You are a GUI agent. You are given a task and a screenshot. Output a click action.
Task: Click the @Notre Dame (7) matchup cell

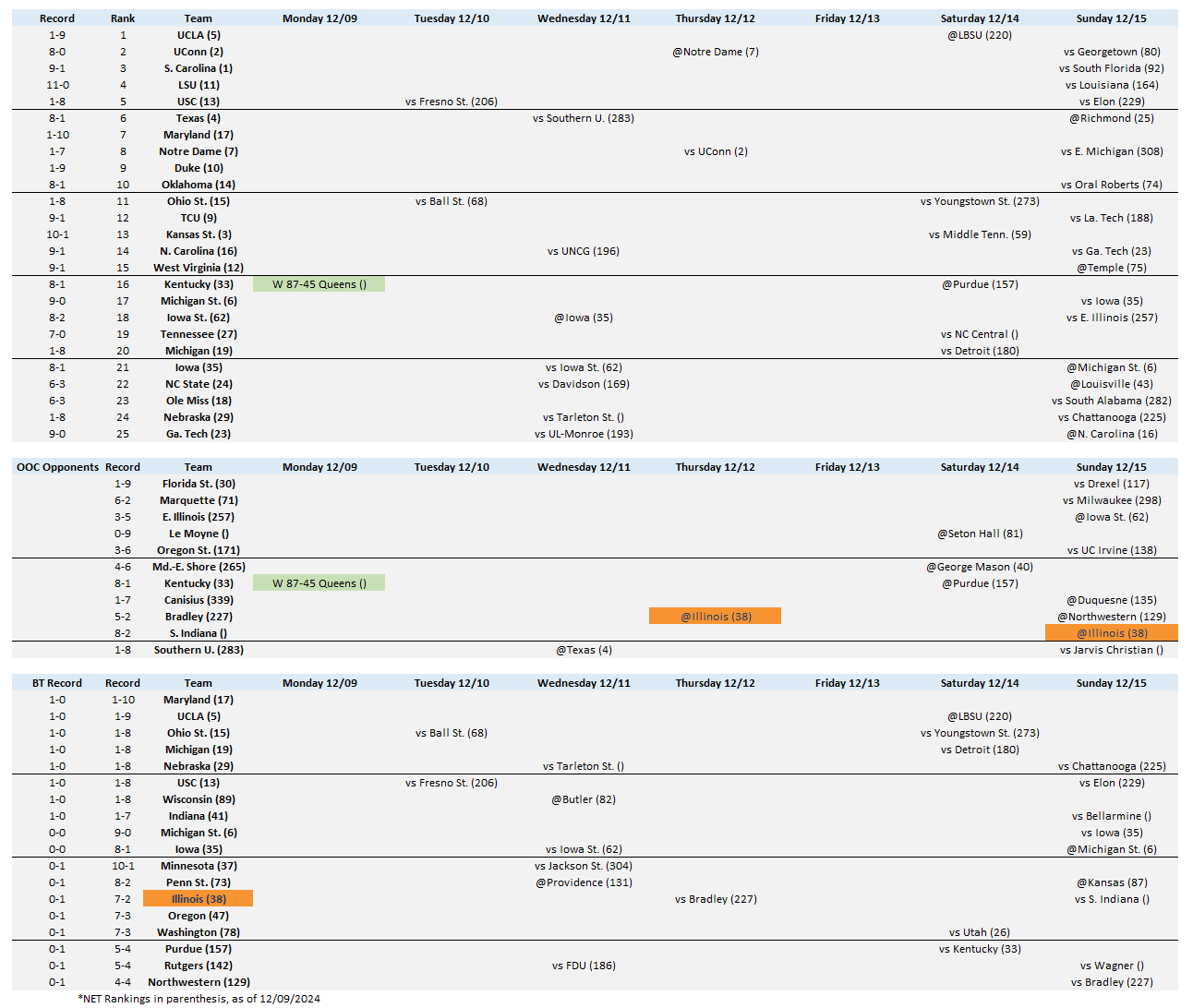[716, 52]
